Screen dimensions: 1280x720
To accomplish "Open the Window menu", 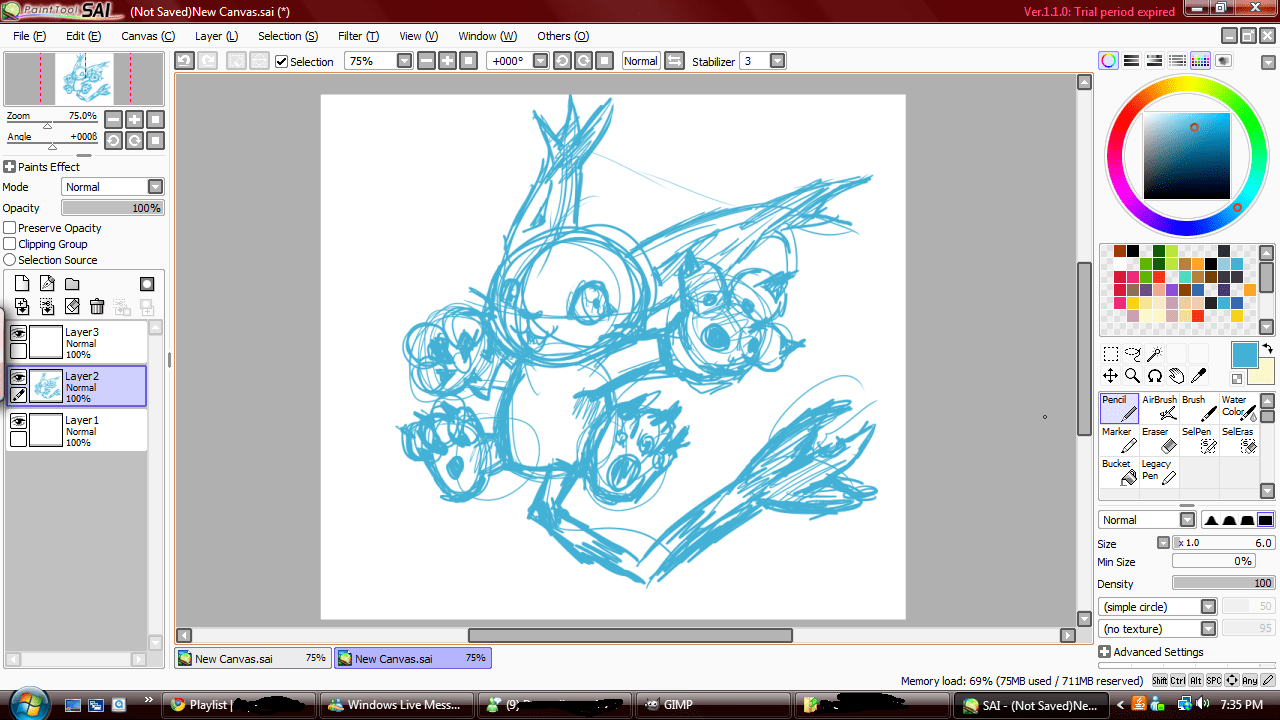I will click(x=487, y=36).
